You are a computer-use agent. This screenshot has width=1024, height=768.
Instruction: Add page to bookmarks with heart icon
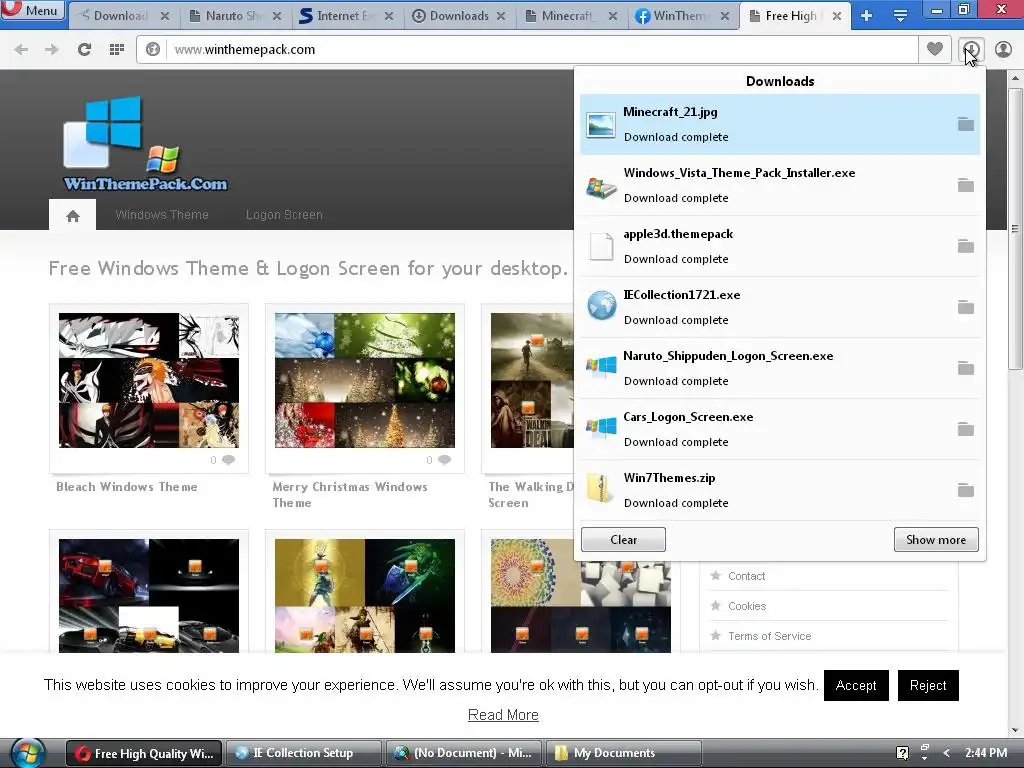pos(935,49)
